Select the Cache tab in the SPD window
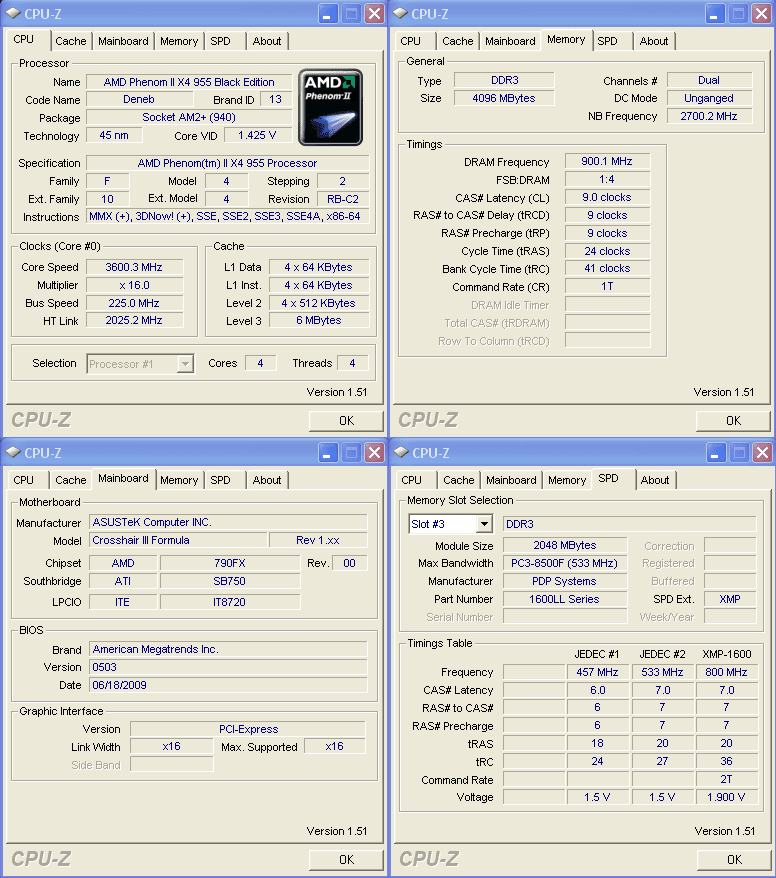 [x=459, y=480]
